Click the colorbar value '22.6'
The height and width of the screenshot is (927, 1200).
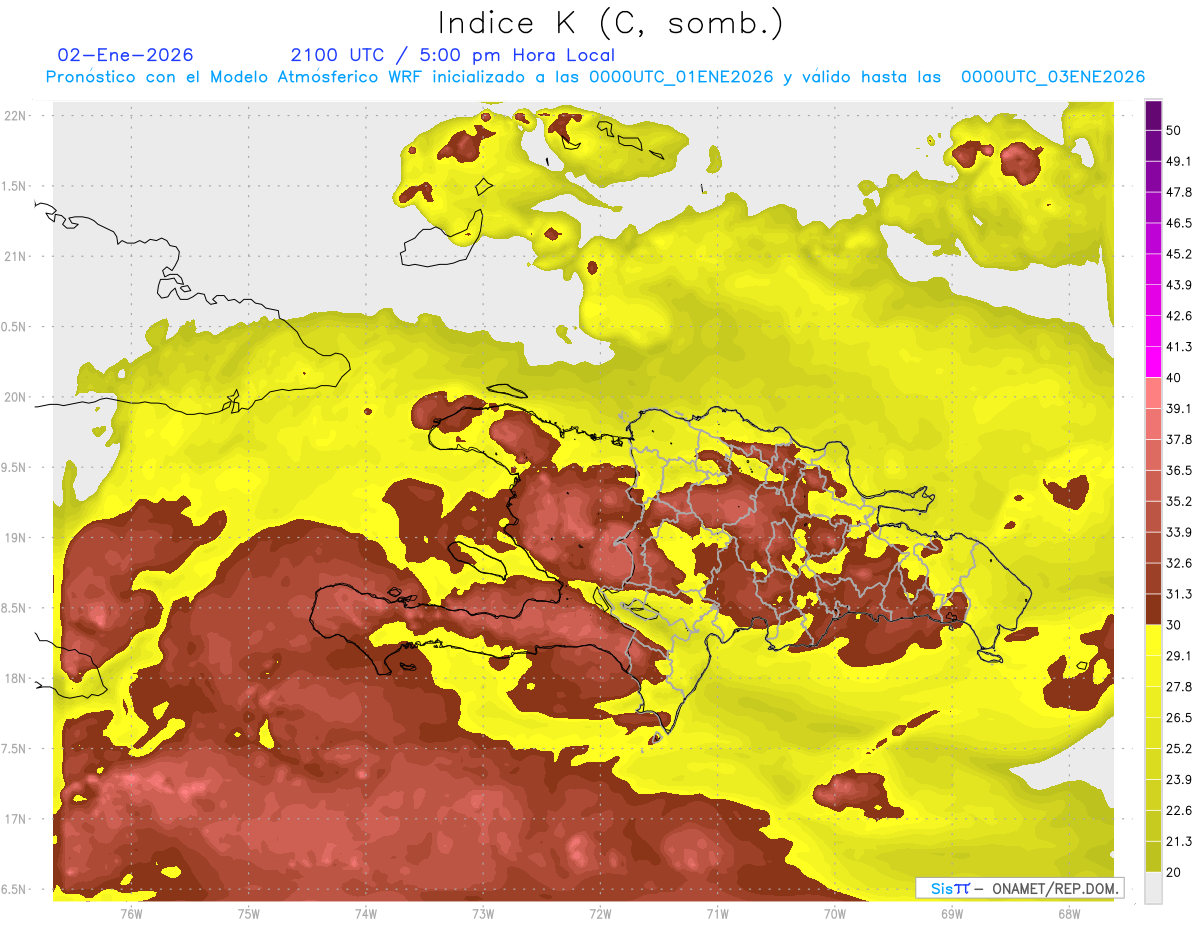click(1179, 810)
